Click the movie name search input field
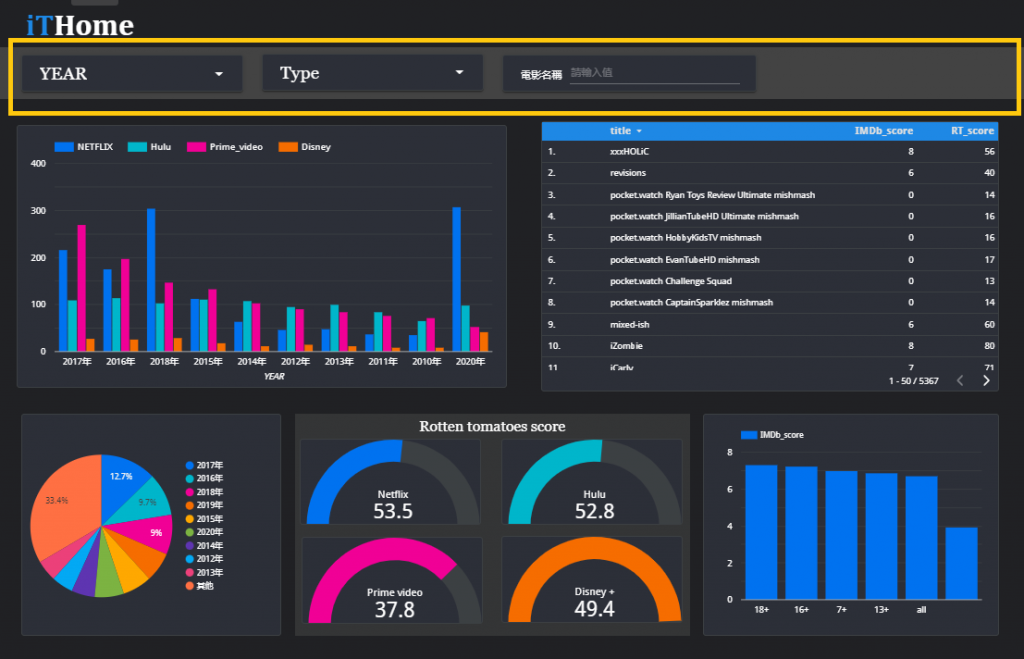The image size is (1024, 659). [654, 73]
